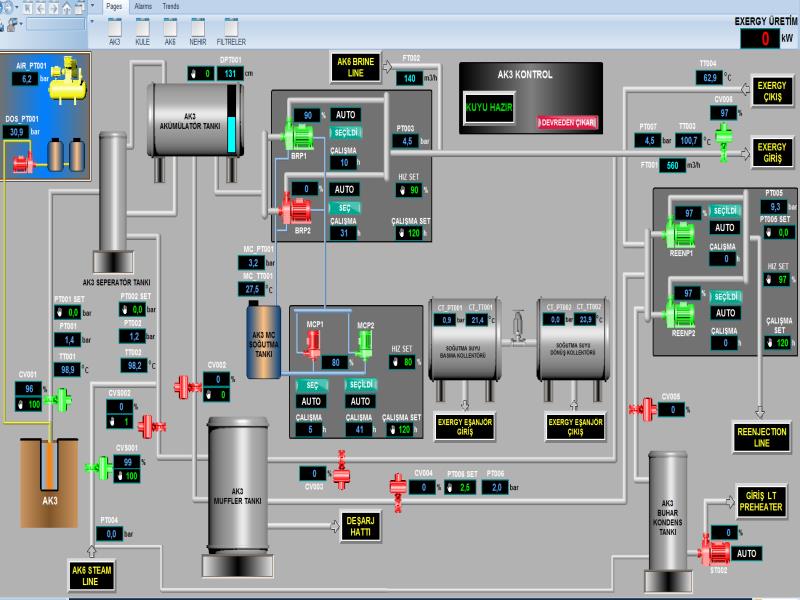The height and width of the screenshot is (600, 800).
Task: Open the REENP2 reinjection pump
Action: click(x=681, y=314)
